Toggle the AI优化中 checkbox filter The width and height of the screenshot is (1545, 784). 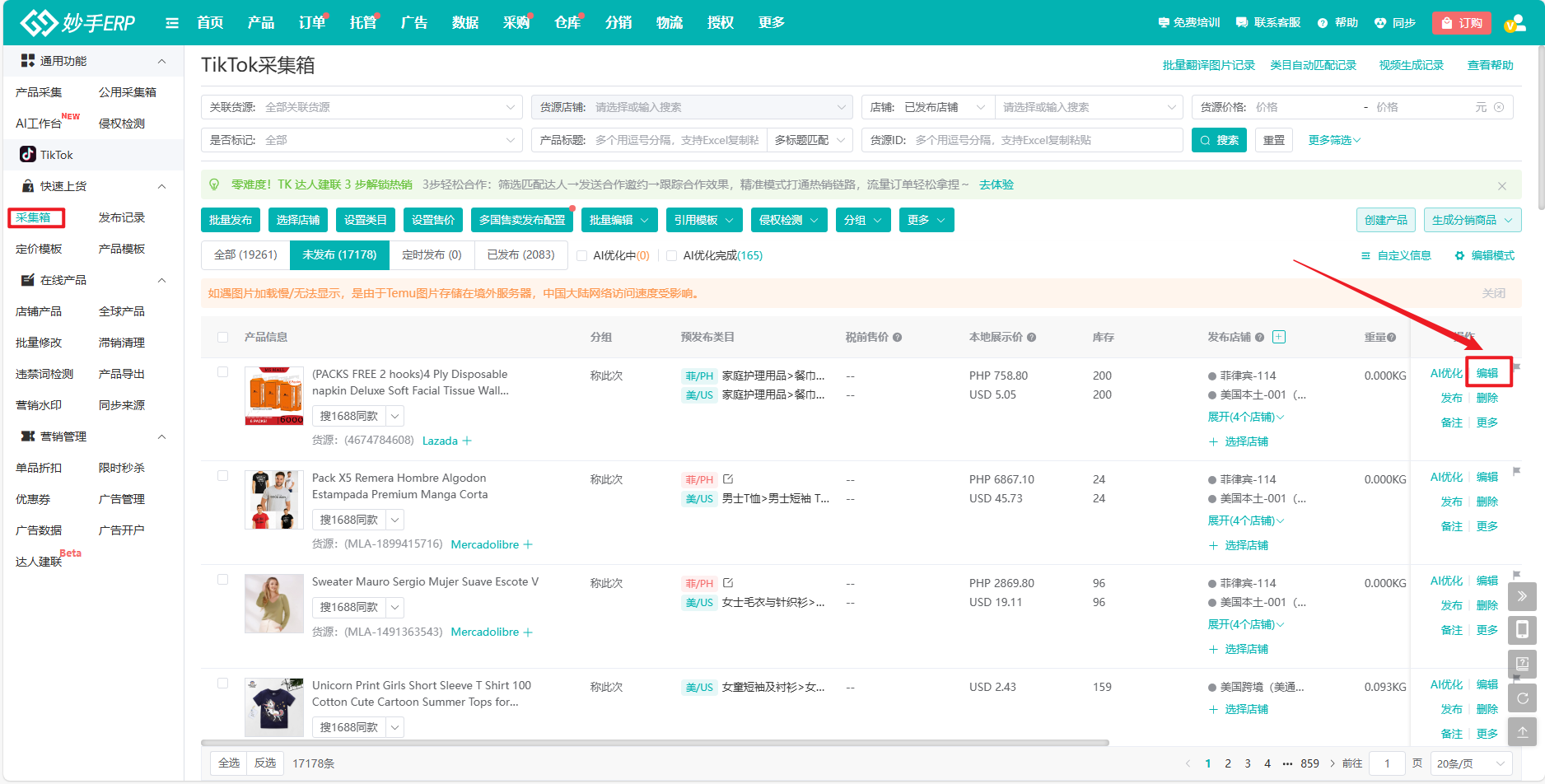[582, 256]
